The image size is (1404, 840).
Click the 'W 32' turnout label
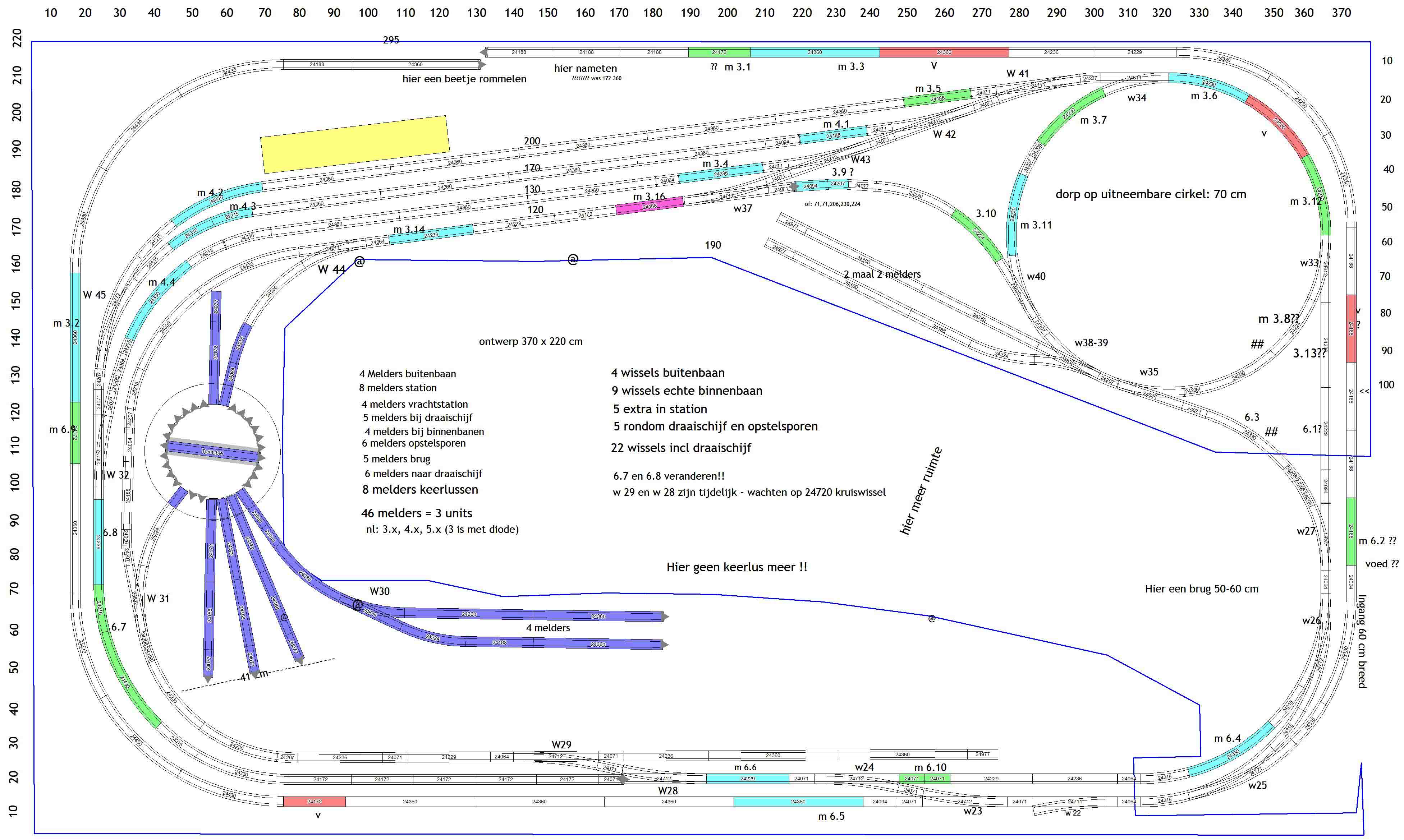click(117, 475)
